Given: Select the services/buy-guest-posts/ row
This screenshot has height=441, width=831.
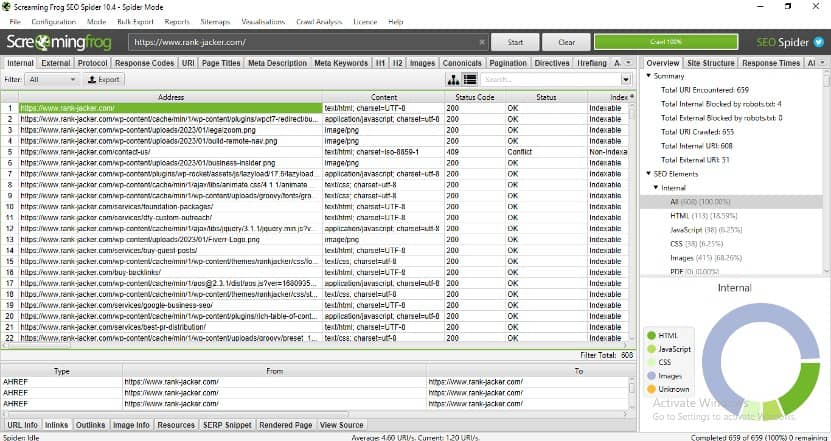Looking at the screenshot, I should click(316, 251).
